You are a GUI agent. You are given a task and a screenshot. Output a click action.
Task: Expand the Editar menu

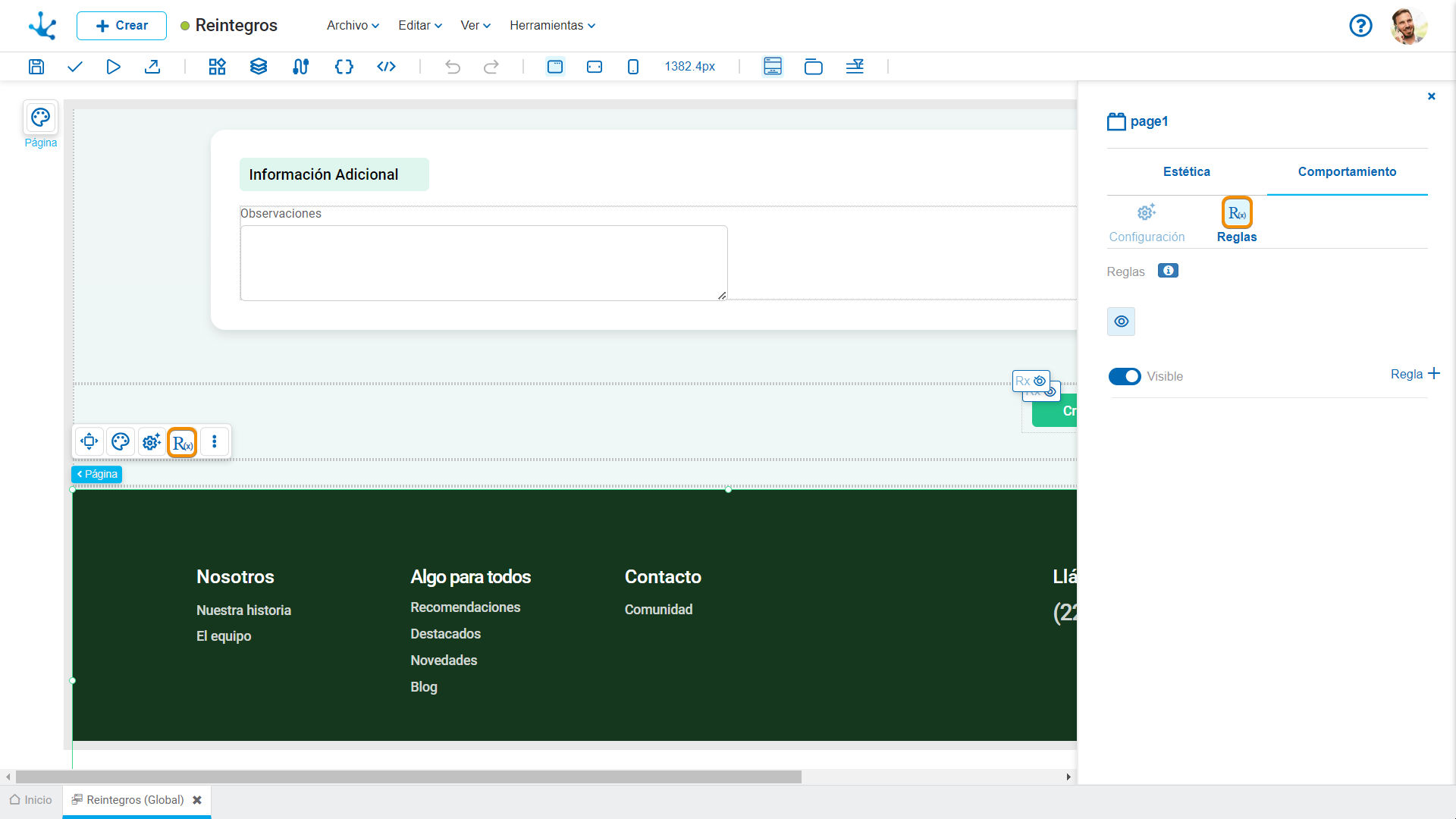click(420, 26)
